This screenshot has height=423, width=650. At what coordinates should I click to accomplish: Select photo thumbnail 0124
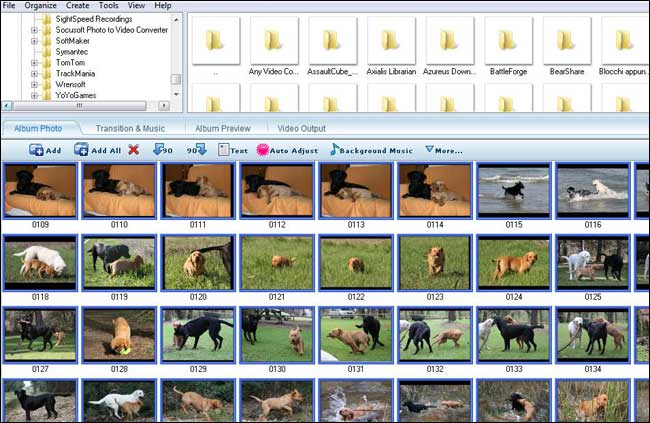514,263
